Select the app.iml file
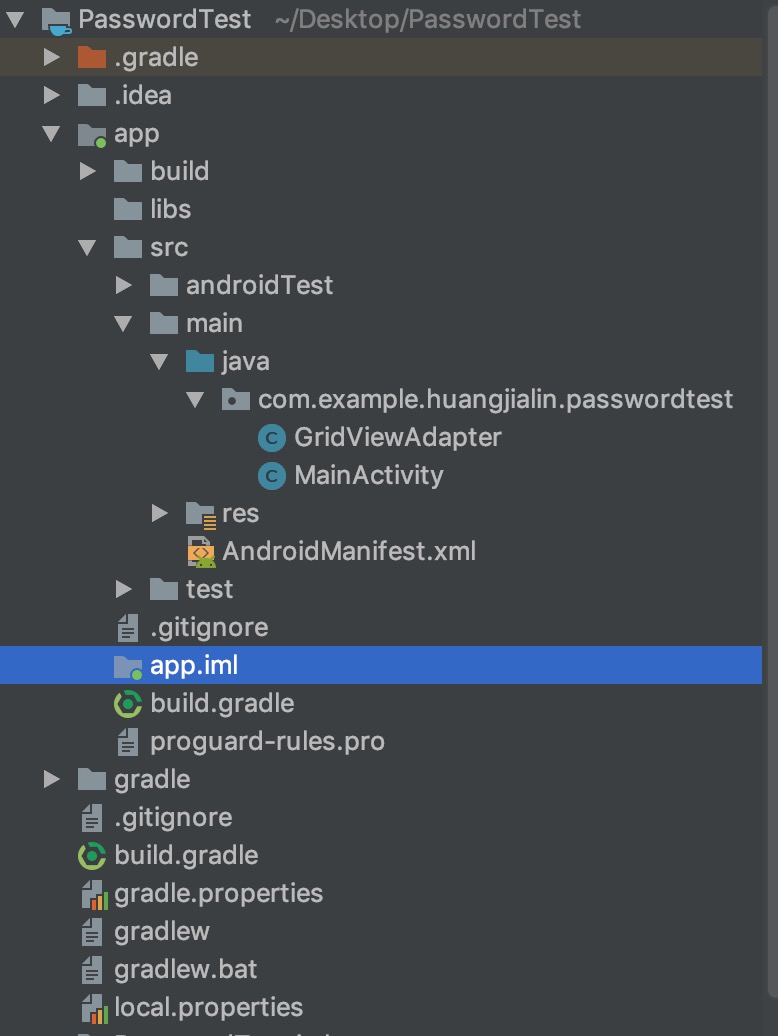Image resolution: width=778 pixels, height=1036 pixels. tap(194, 666)
